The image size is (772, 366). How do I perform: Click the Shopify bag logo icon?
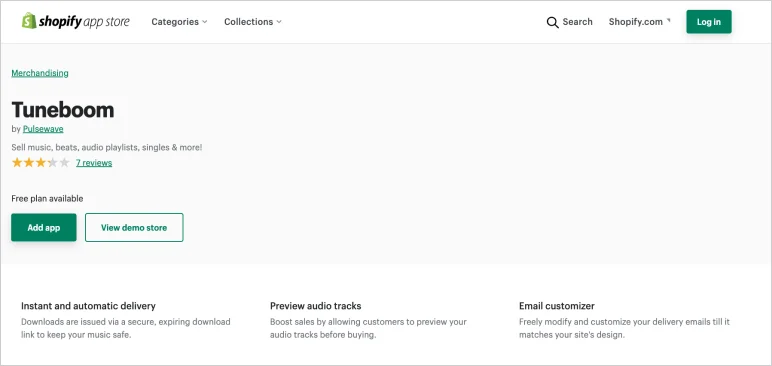pos(29,21)
